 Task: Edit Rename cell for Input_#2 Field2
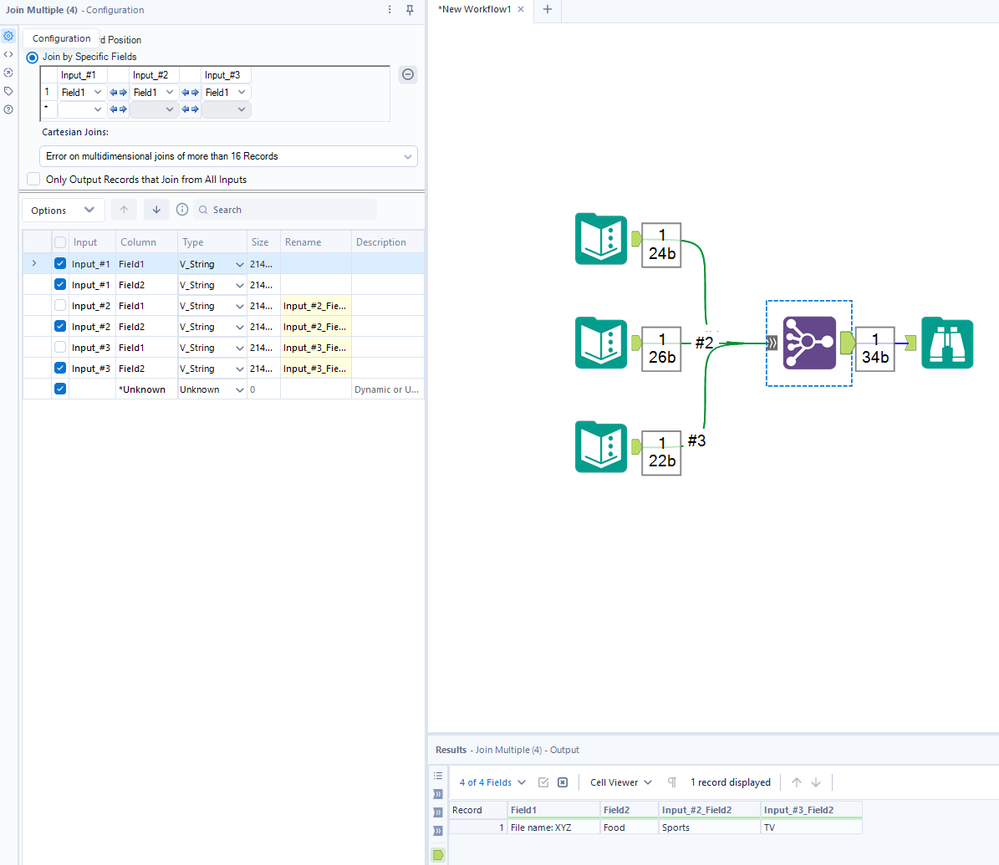pos(315,327)
